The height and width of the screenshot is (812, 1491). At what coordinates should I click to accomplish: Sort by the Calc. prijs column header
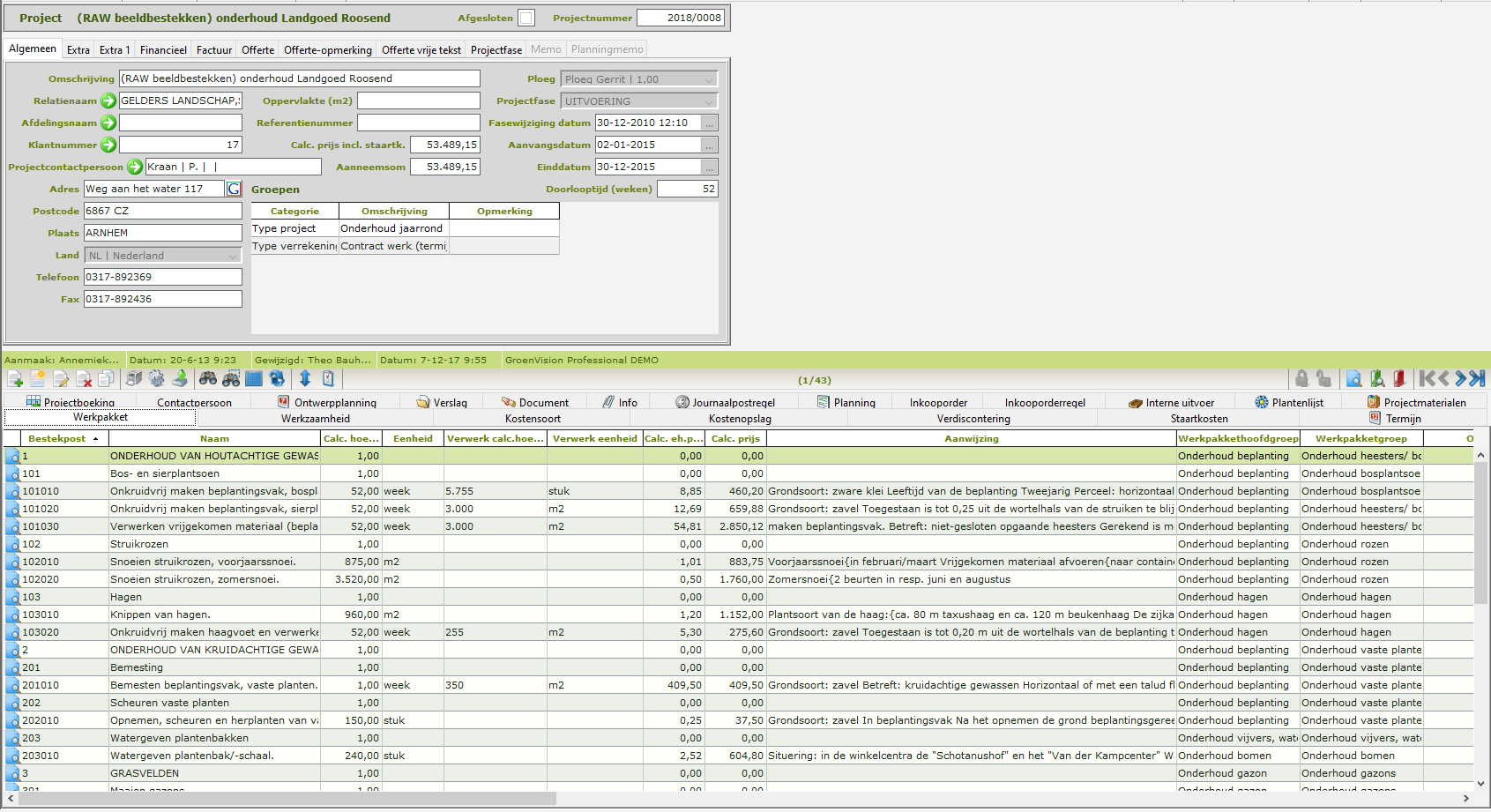click(735, 438)
